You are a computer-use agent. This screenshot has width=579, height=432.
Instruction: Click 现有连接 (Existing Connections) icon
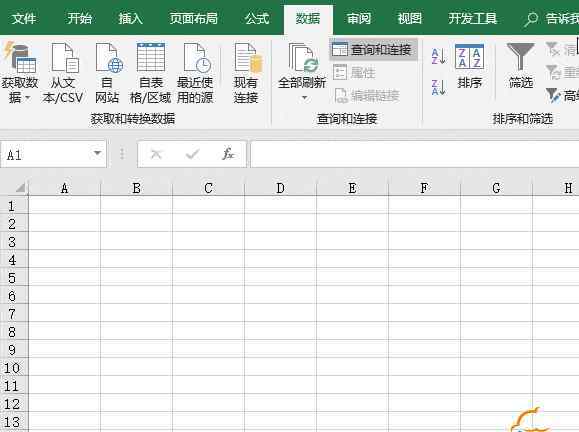[x=246, y=73]
